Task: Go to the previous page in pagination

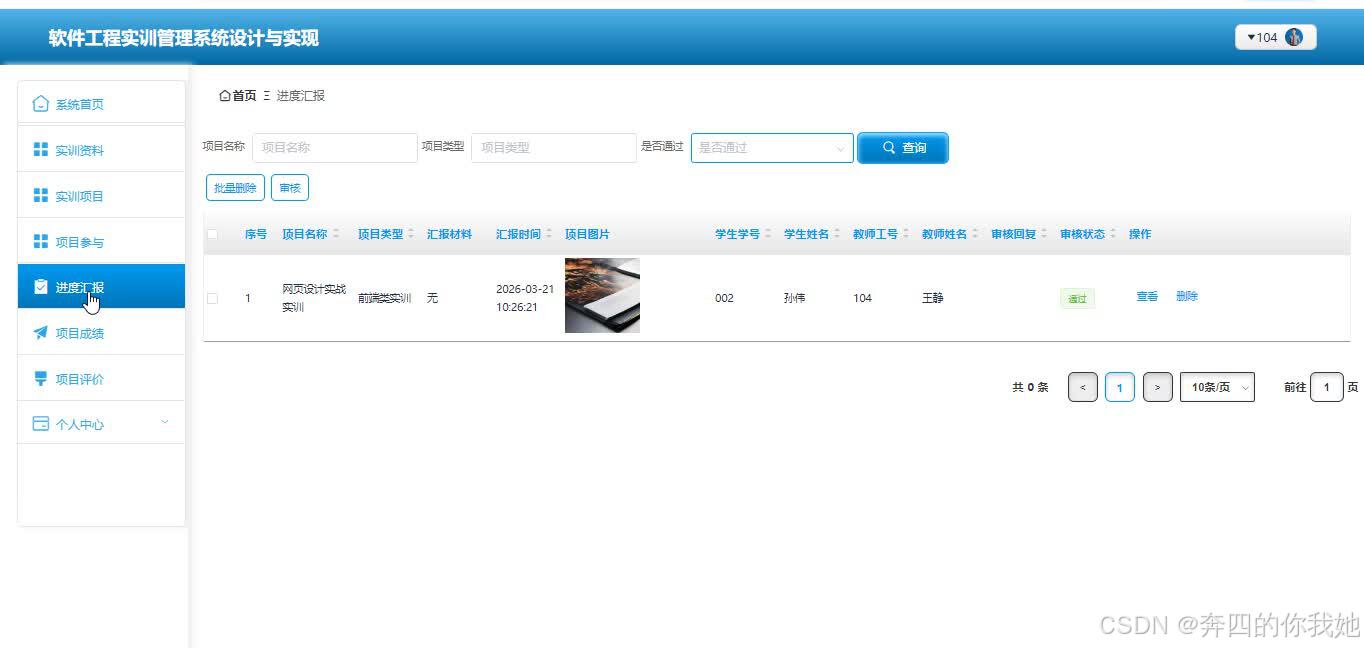Action: point(1083,387)
